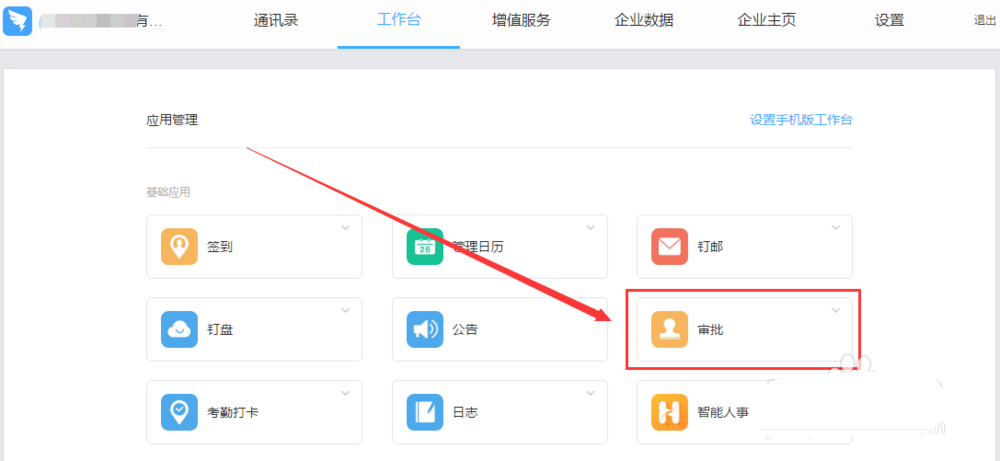Click the 智能人事 app label

[723, 413]
